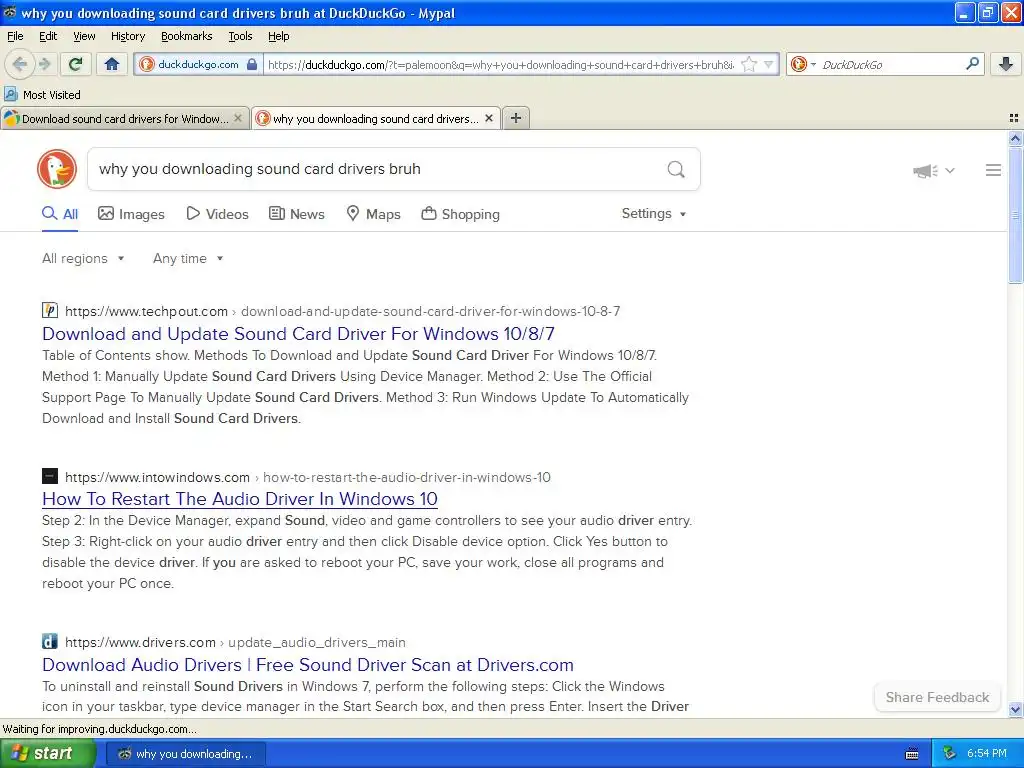Click the toolbar search magnifier icon
The width and height of the screenshot is (1024, 768).
tap(972, 64)
